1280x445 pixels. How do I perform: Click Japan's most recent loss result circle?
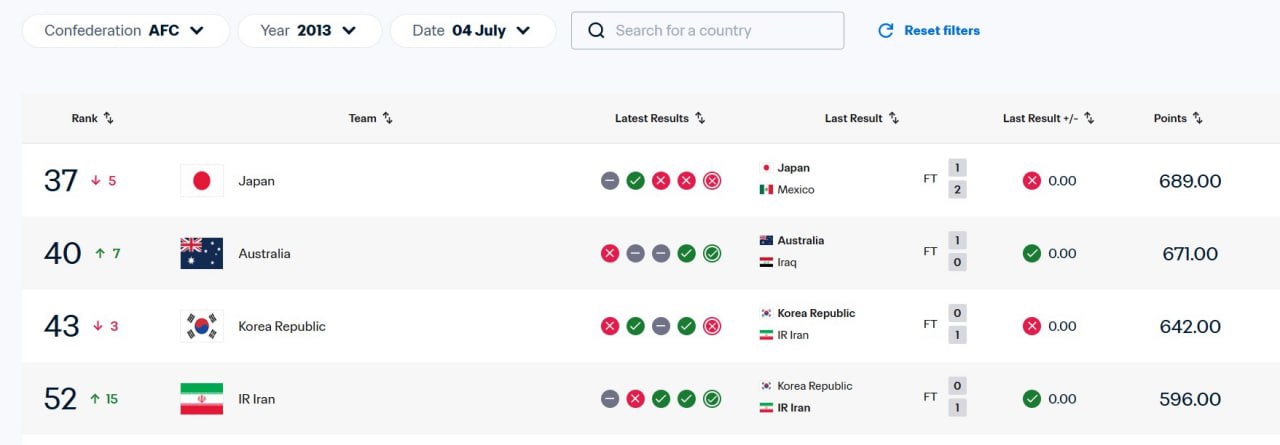pos(712,181)
